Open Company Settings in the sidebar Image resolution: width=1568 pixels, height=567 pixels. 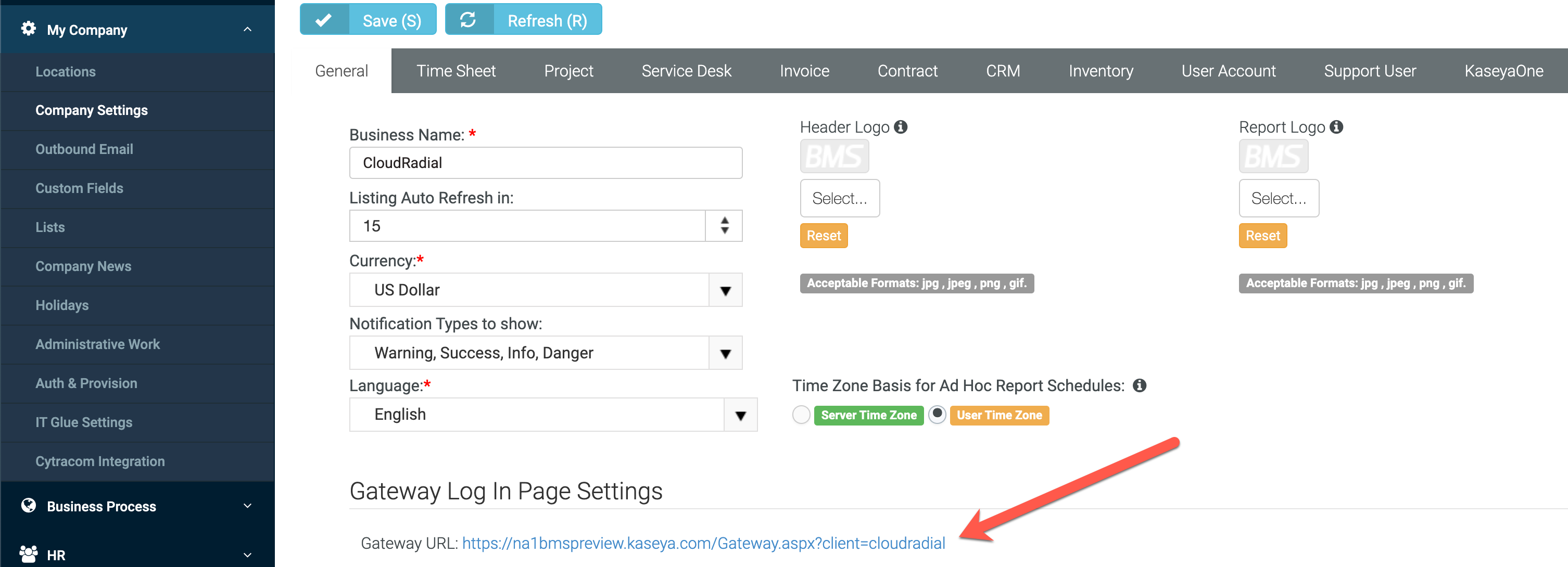click(137, 111)
